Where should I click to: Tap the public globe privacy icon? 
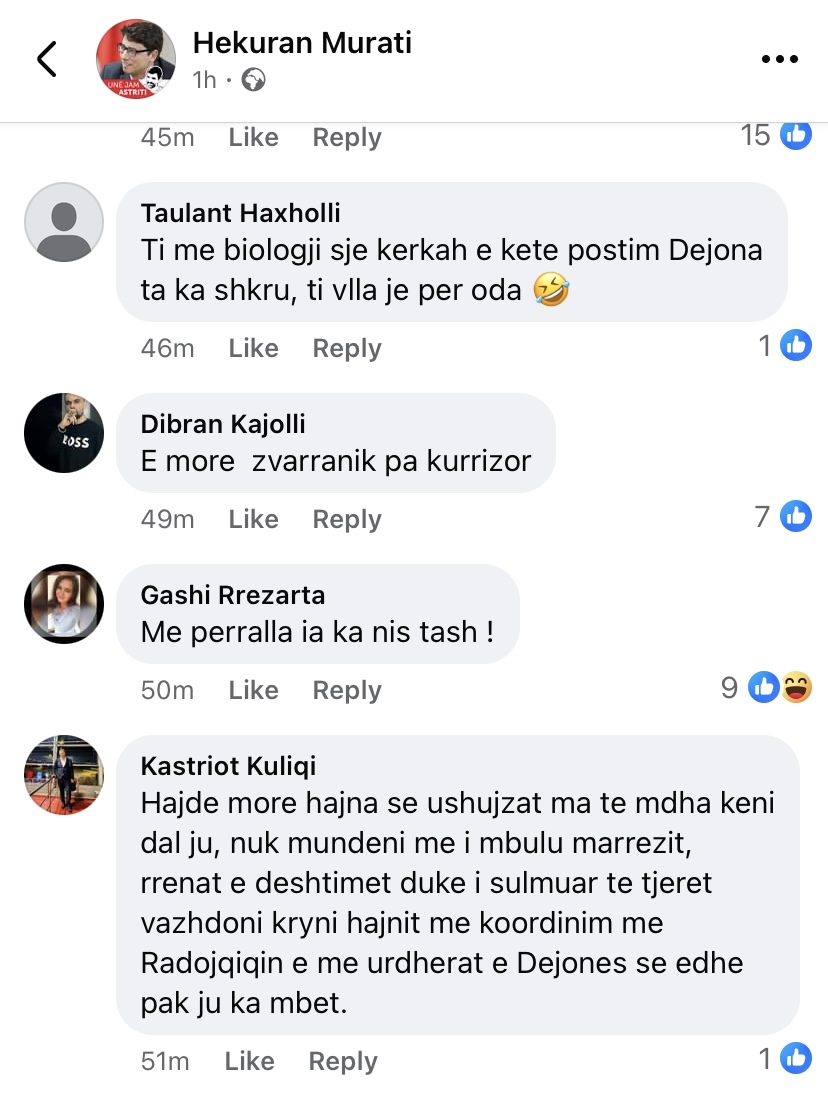tap(254, 80)
